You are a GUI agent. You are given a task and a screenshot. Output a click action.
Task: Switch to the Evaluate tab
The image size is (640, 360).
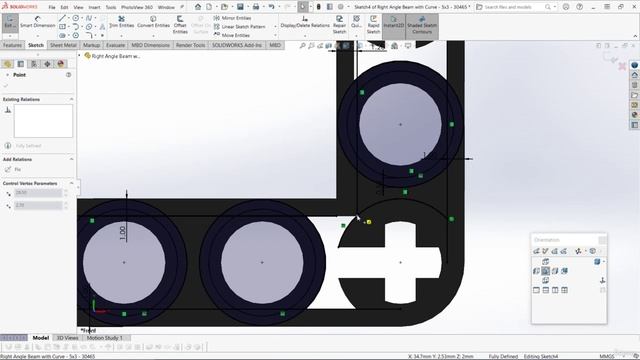116,45
